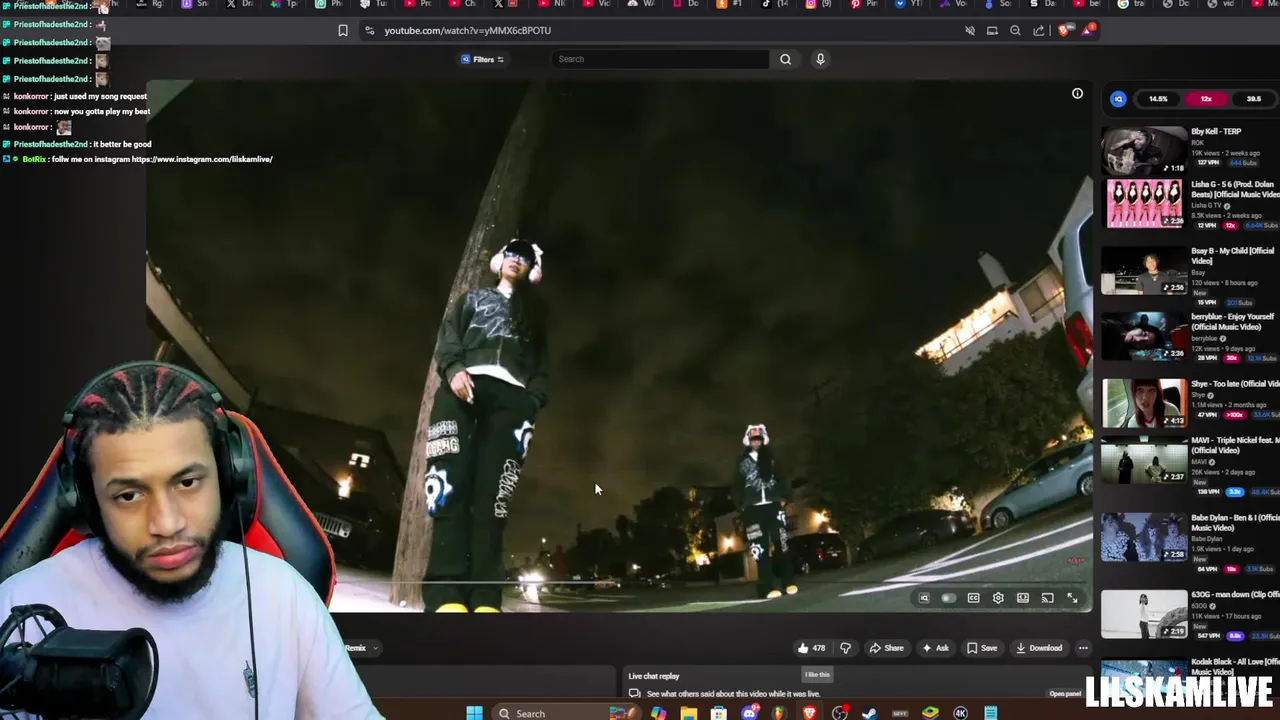Open Brave browser from the taskbar
This screenshot has height=720, width=1280.
(809, 713)
